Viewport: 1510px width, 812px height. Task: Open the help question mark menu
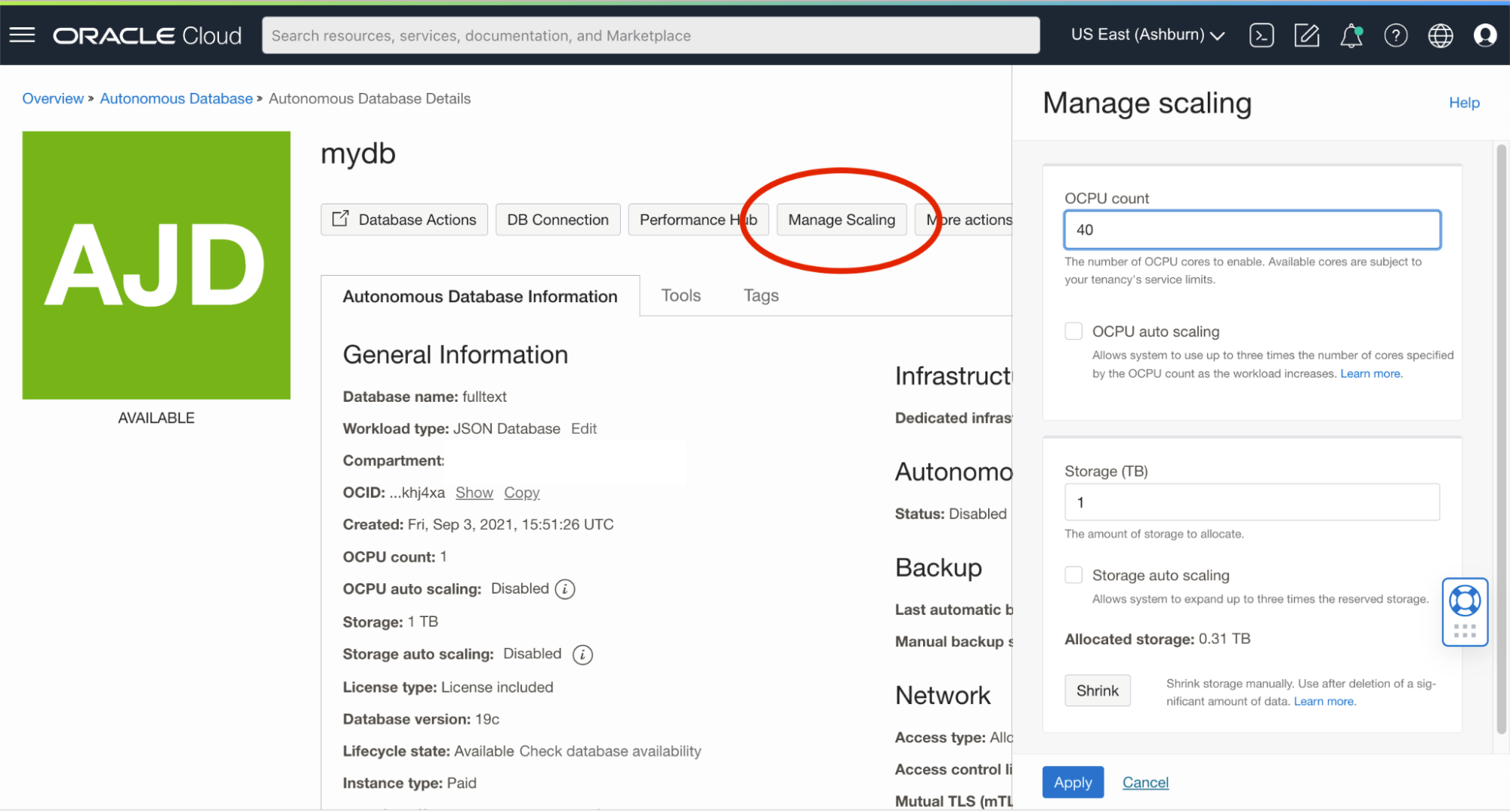click(1397, 35)
